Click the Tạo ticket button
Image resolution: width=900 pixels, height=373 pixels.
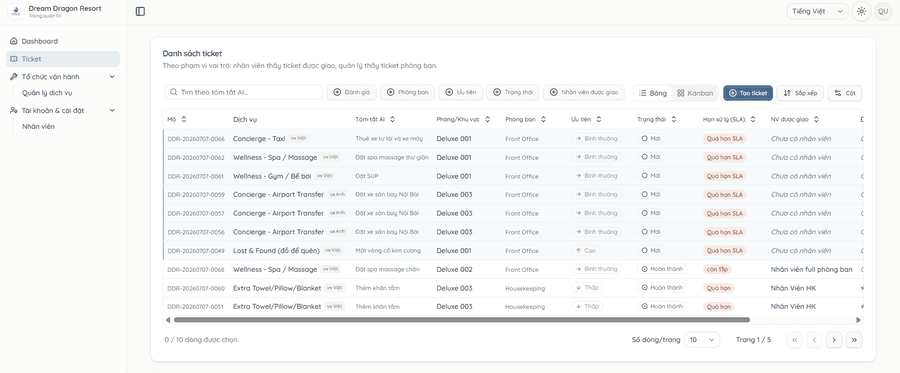pos(748,93)
